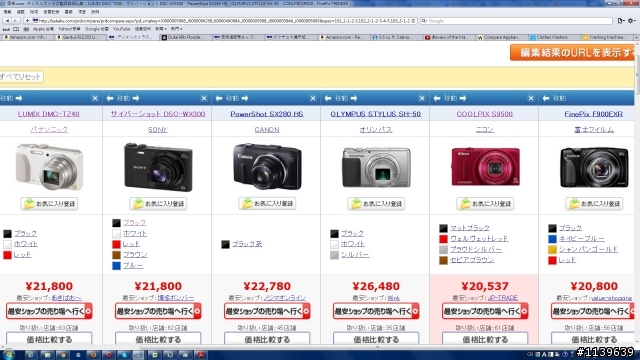Viewport: 640px width, 360px height.
Task: Open the Yahoo bookmark in bookmarks bar
Action: pos(69,29)
